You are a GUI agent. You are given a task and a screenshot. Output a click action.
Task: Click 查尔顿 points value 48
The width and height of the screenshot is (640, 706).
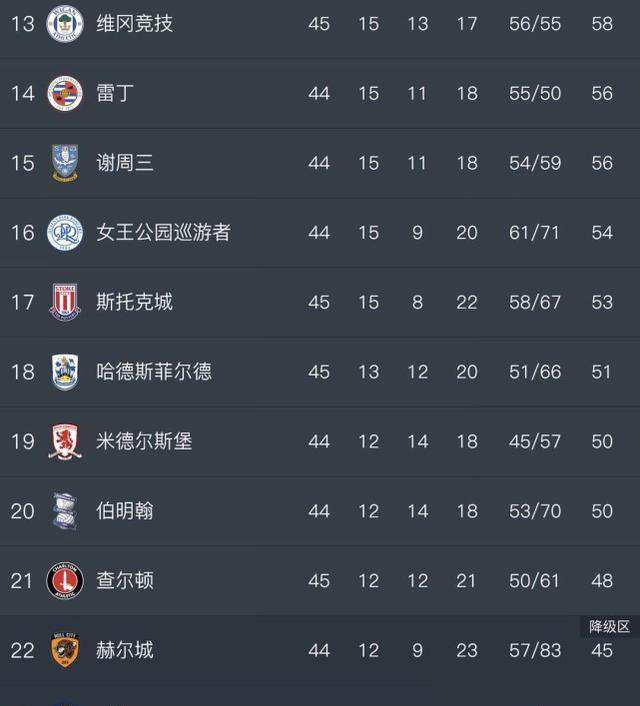point(602,581)
